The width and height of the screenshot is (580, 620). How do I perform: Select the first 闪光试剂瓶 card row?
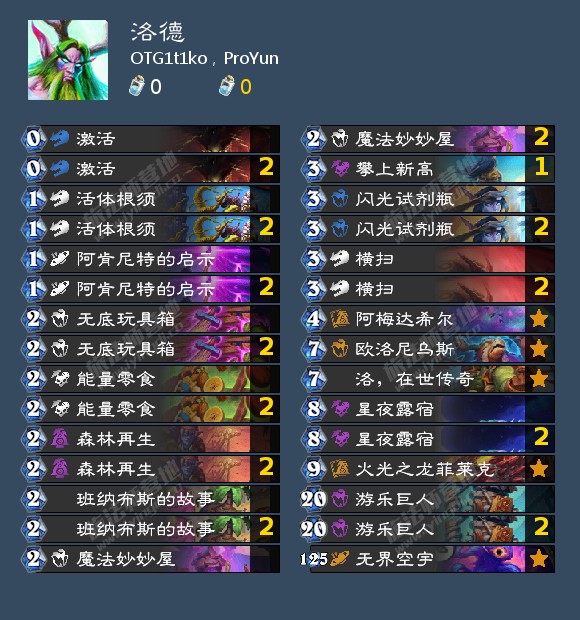point(429,198)
